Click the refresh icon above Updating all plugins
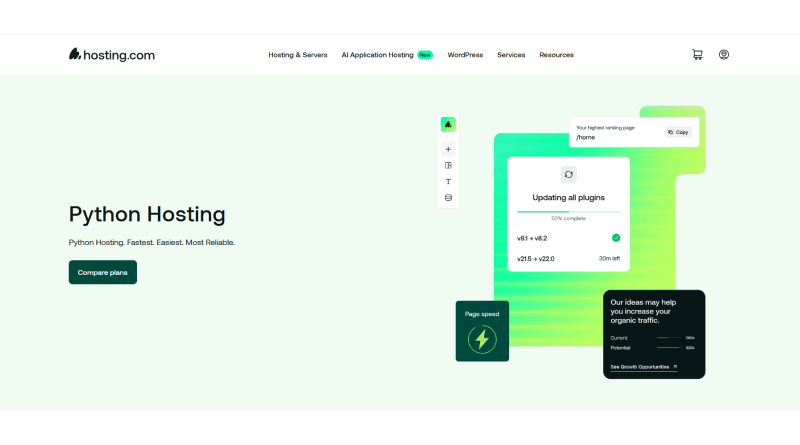This screenshot has height=445, width=800. 568,175
